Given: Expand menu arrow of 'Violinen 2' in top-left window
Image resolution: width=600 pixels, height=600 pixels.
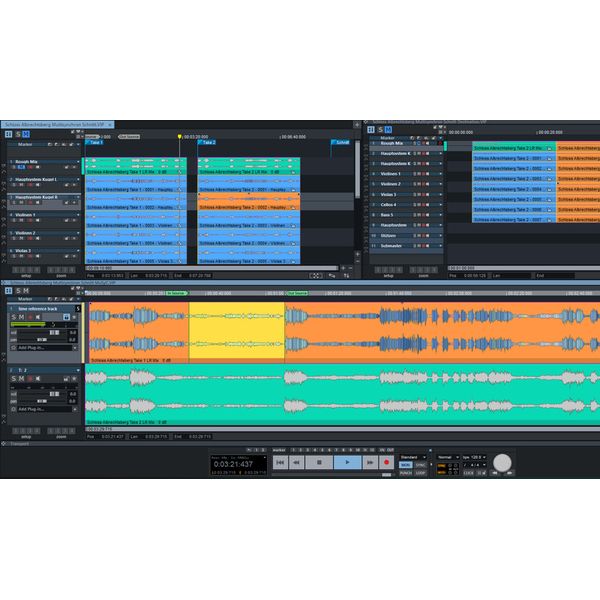Looking at the screenshot, I should [x=78, y=233].
